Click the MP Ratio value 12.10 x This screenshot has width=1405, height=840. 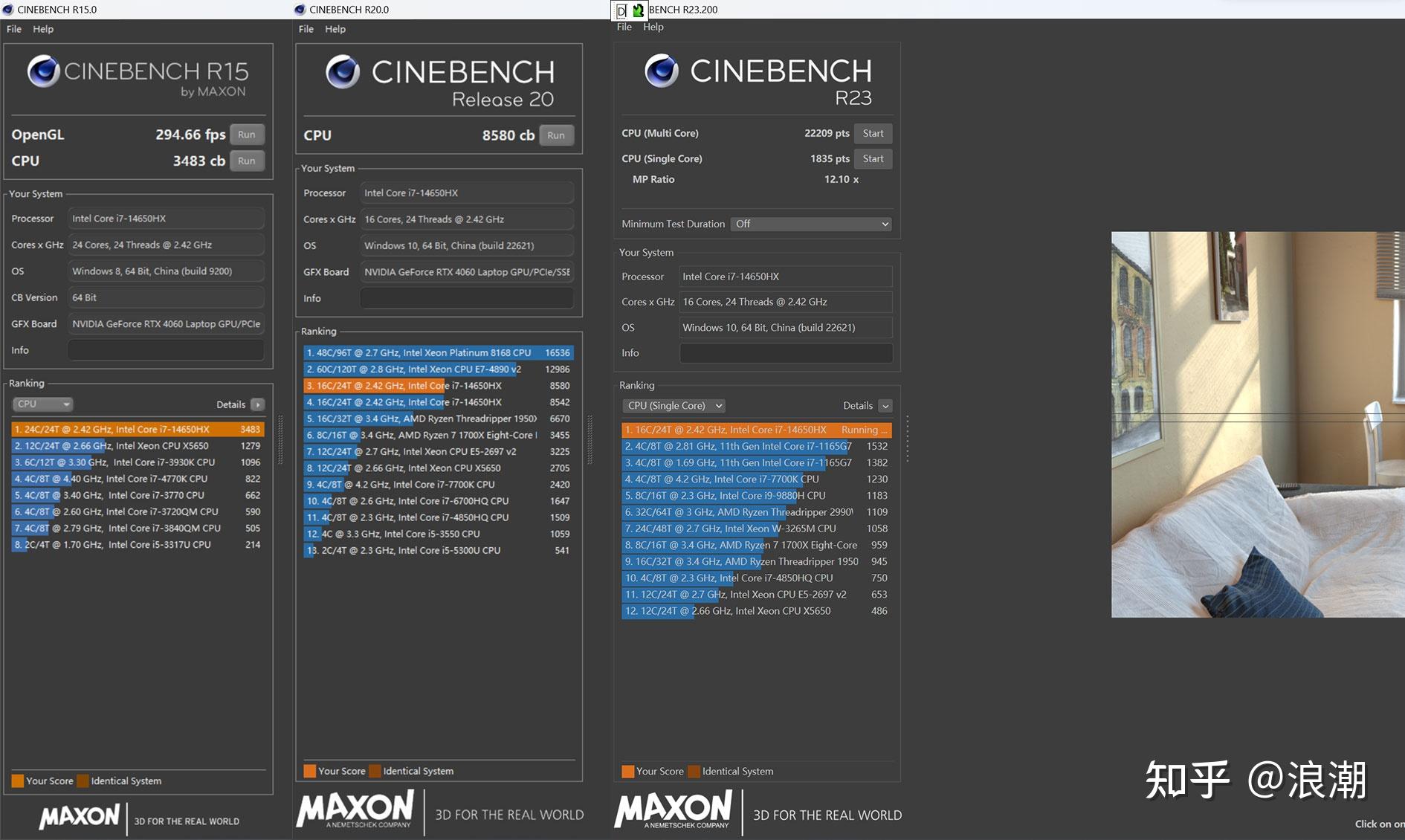842,179
